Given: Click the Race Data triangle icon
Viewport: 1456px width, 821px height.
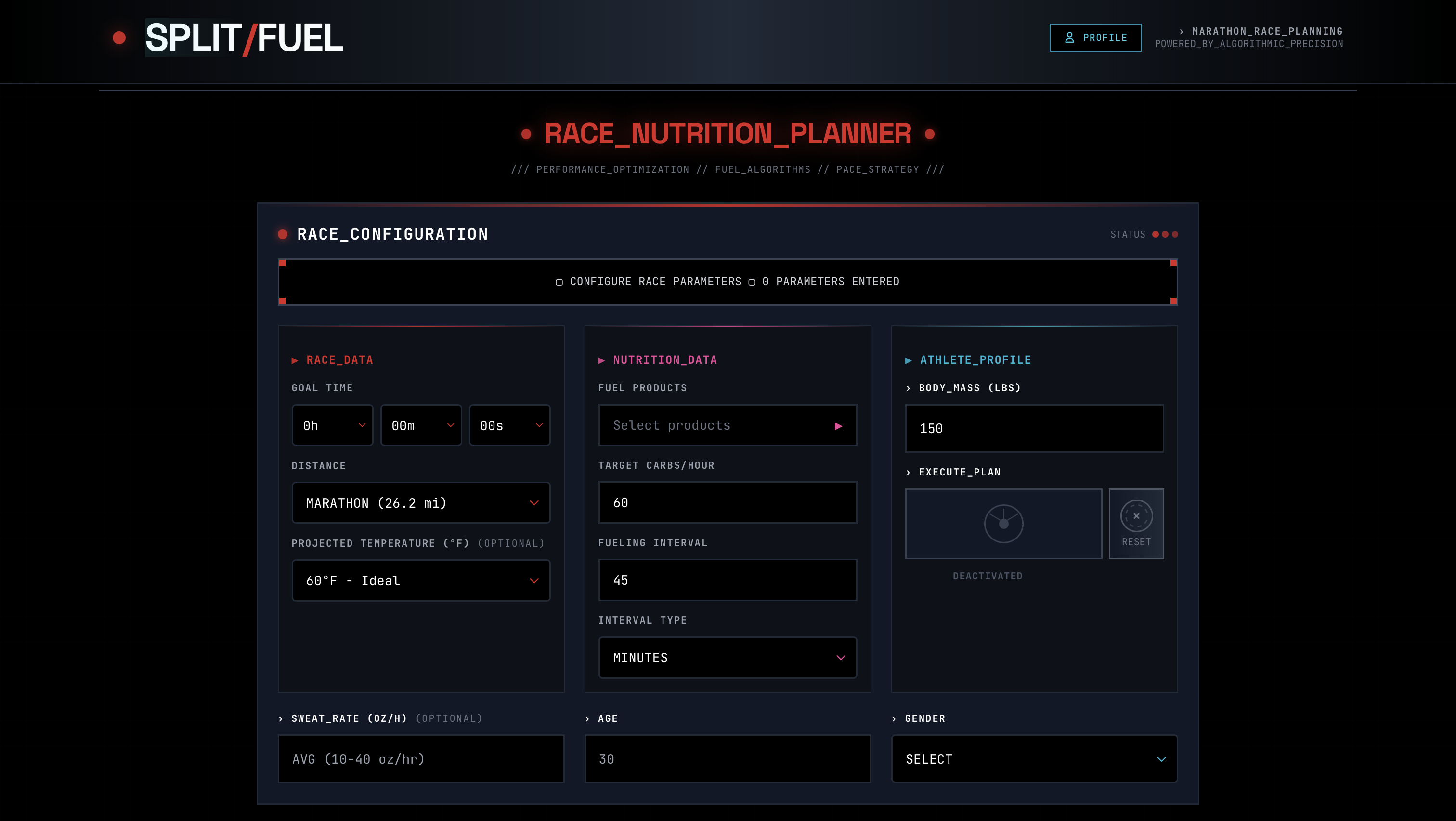Looking at the screenshot, I should [x=295, y=360].
